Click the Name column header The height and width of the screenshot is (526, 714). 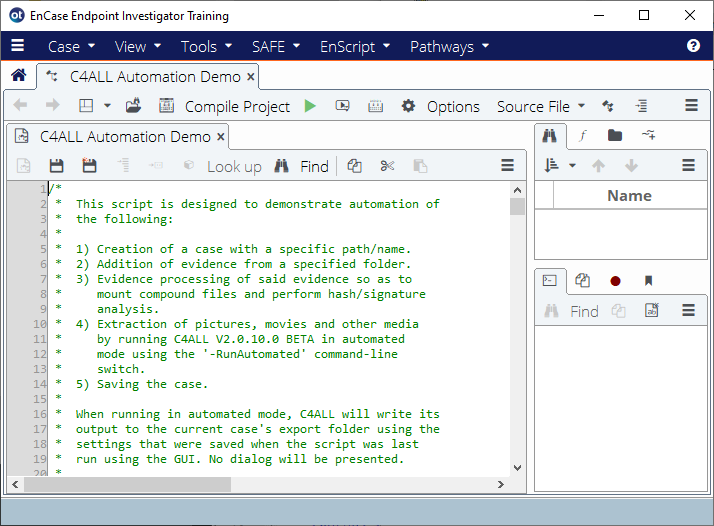coord(630,196)
